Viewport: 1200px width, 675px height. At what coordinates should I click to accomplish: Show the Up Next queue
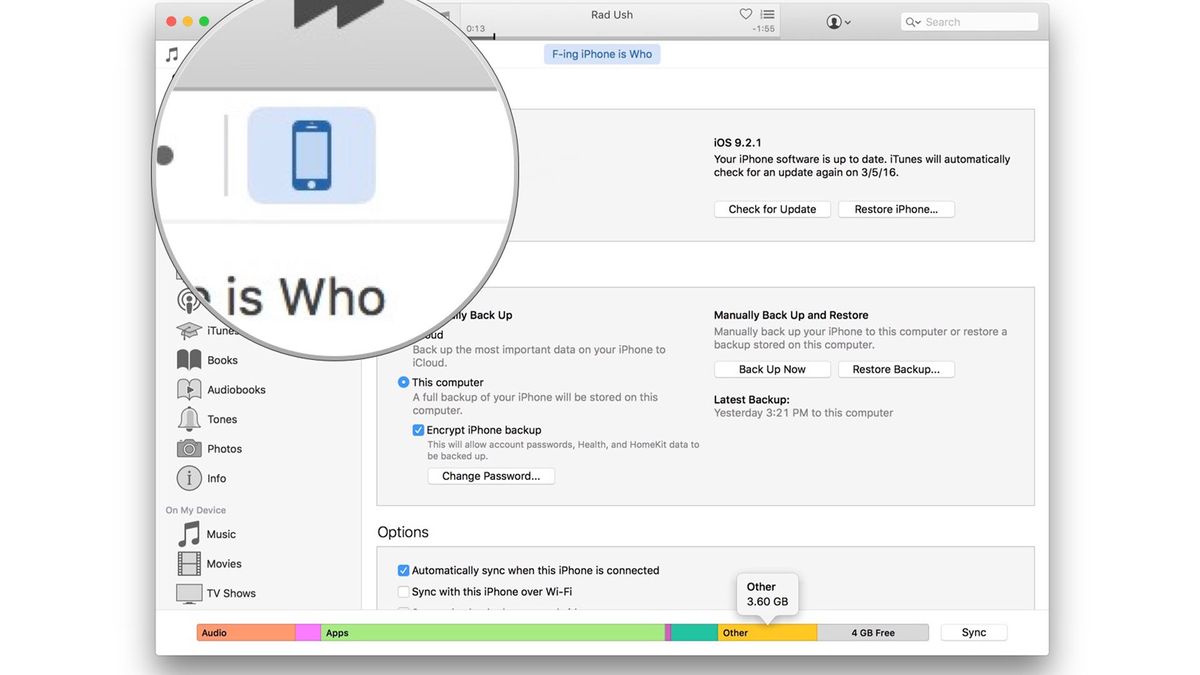click(x=766, y=14)
